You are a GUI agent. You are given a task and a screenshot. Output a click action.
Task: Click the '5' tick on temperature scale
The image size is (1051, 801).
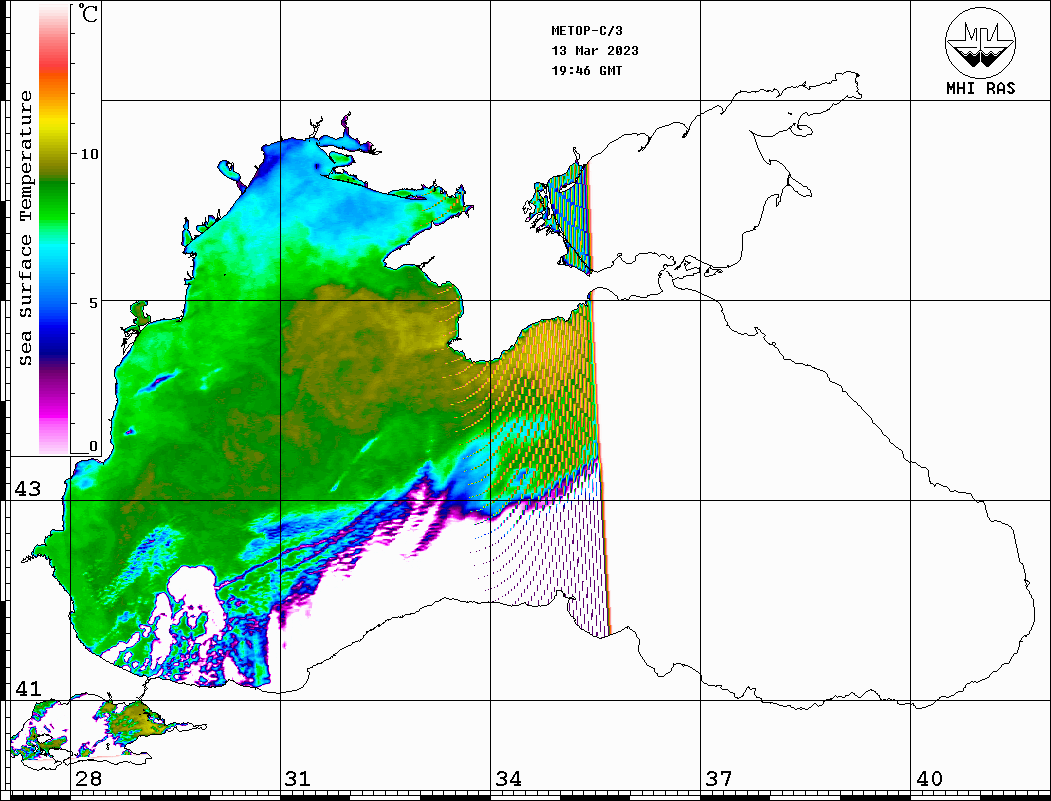(93, 303)
